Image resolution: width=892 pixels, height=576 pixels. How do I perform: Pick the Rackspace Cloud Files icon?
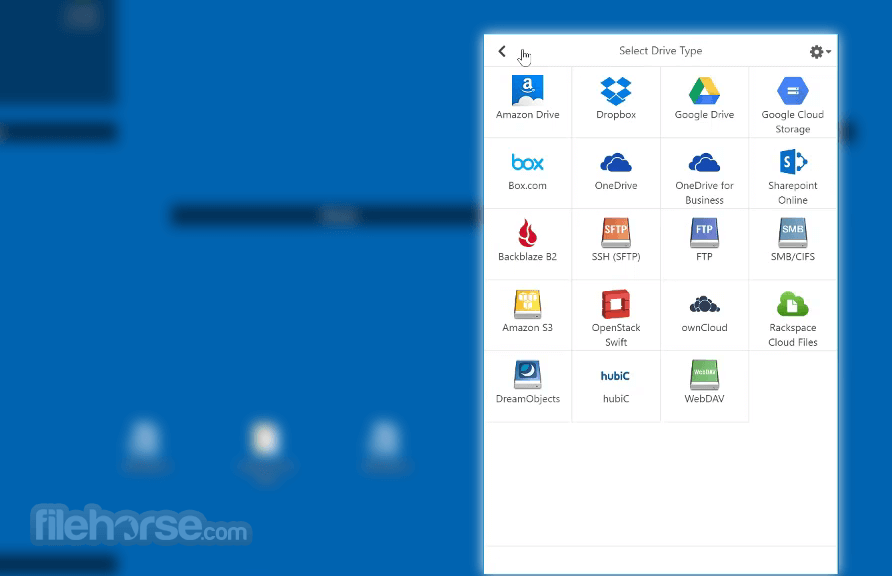point(792,304)
